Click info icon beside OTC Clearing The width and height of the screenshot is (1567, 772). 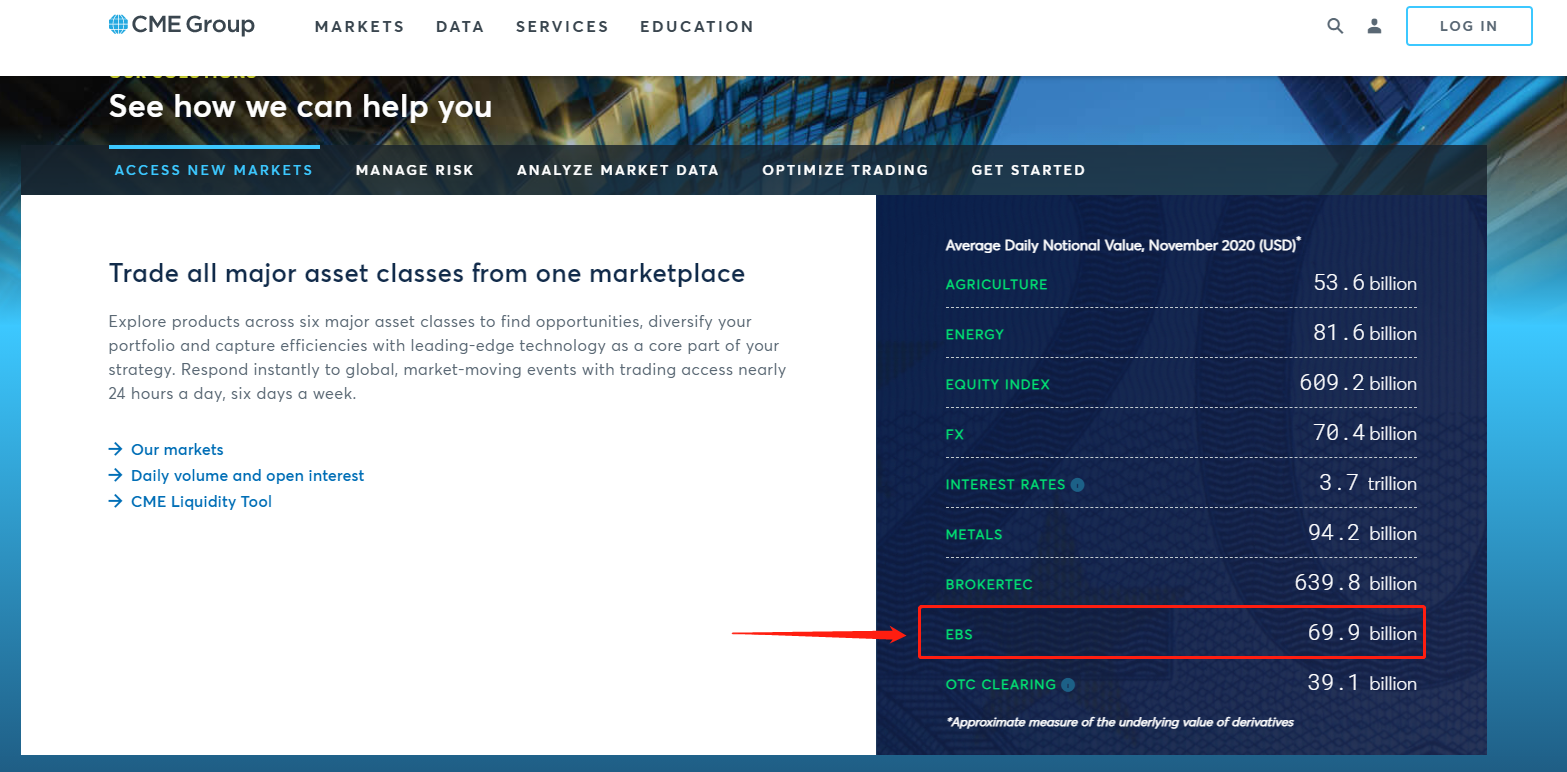1068,685
